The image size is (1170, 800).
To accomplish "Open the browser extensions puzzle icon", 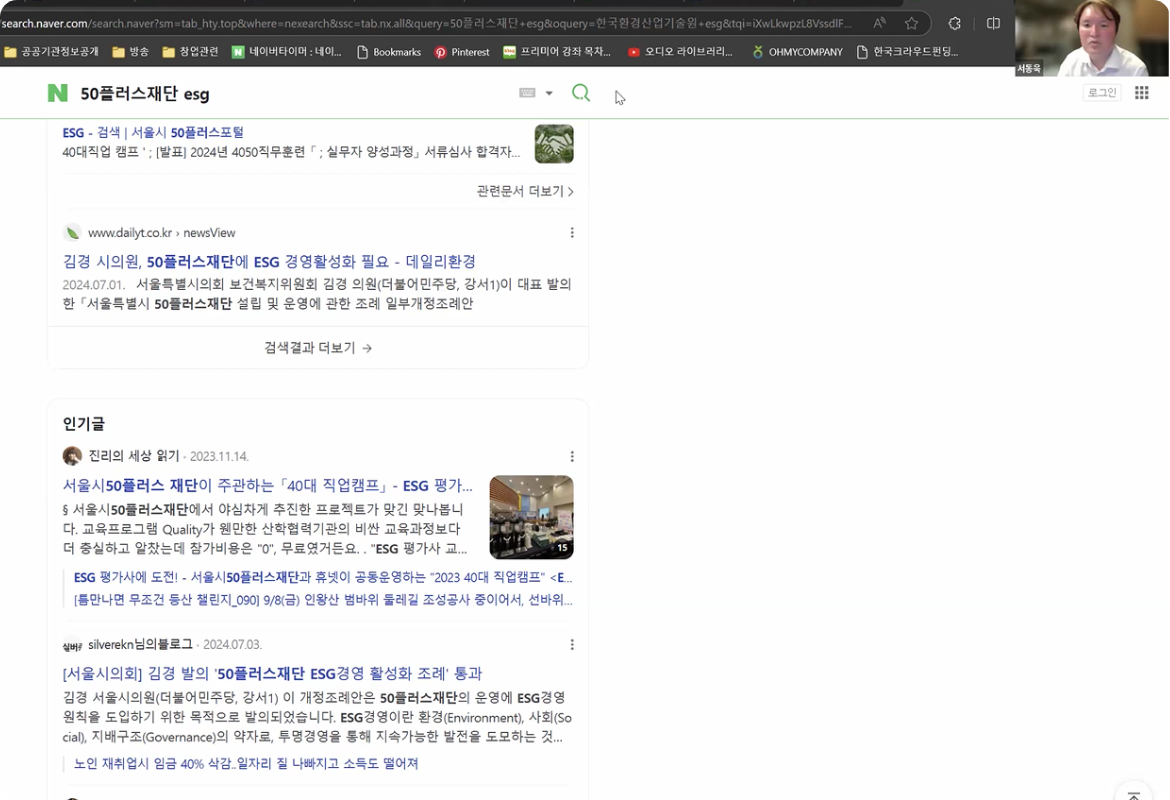I will (x=954, y=23).
